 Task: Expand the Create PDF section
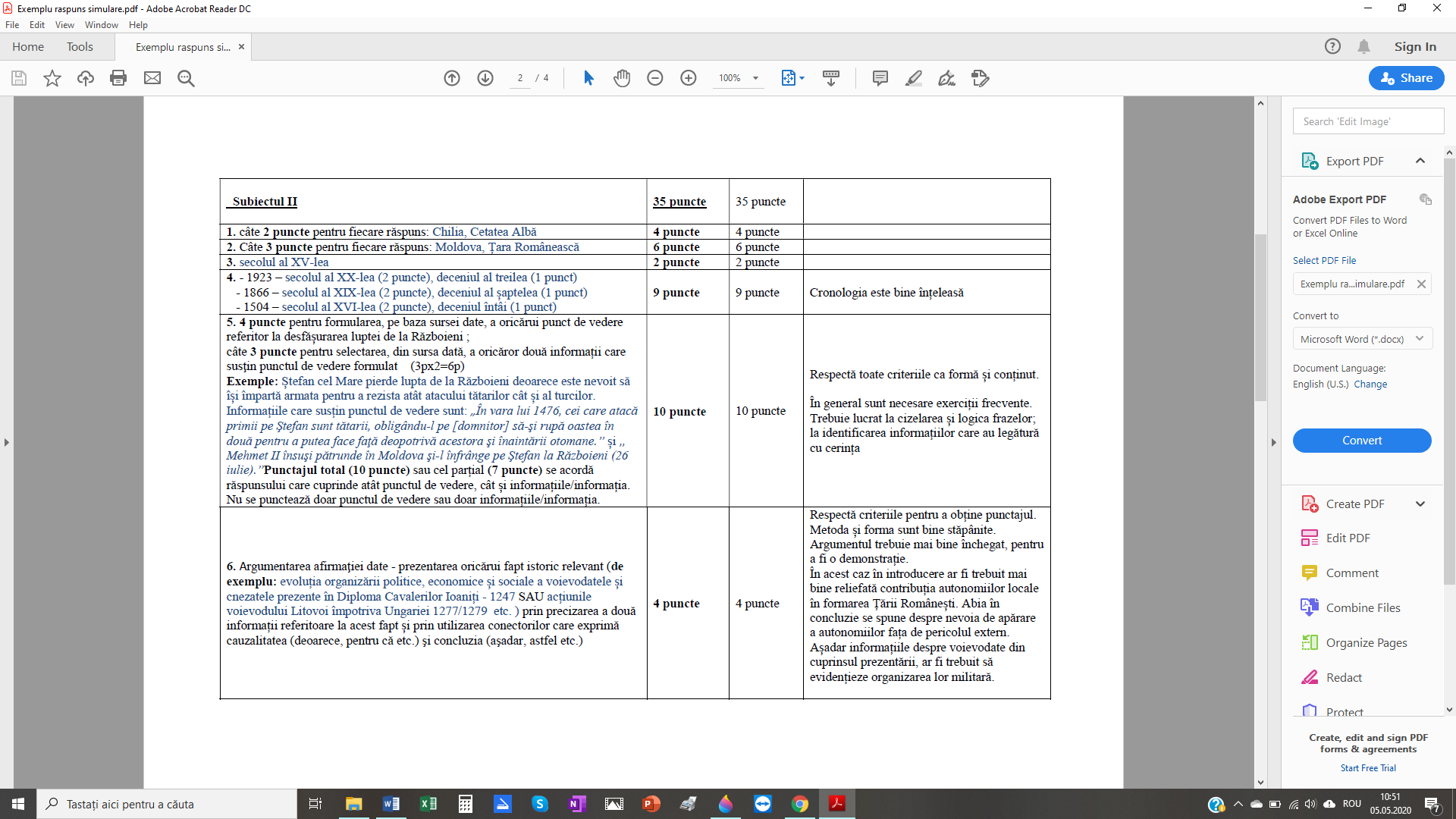(1420, 504)
